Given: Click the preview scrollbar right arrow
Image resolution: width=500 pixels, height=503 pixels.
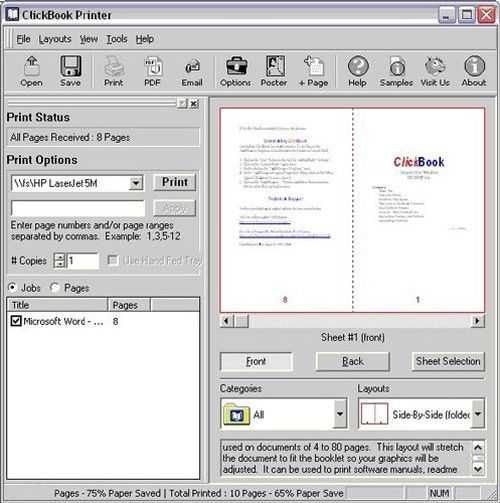Looking at the screenshot, I should point(477,321).
